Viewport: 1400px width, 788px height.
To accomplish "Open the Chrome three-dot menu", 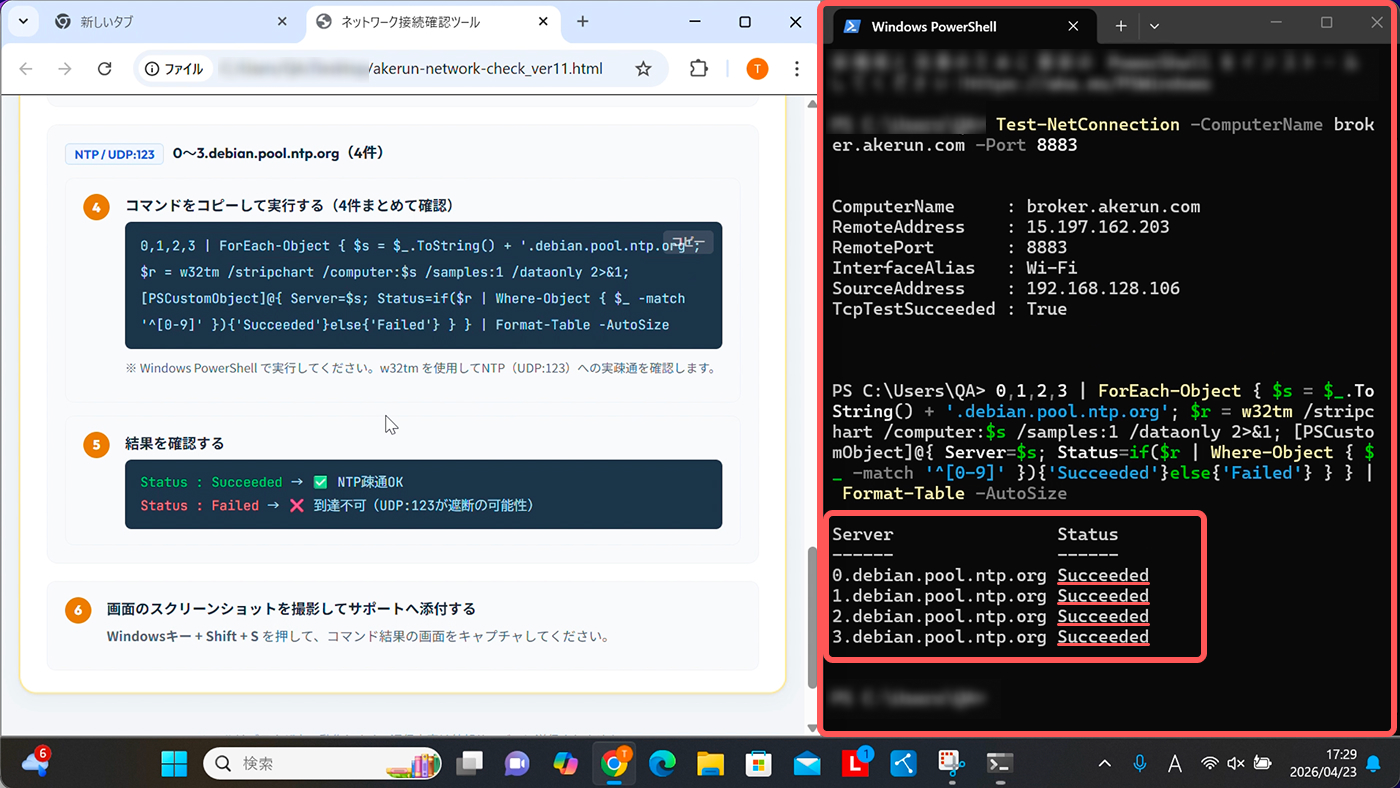I will (797, 69).
